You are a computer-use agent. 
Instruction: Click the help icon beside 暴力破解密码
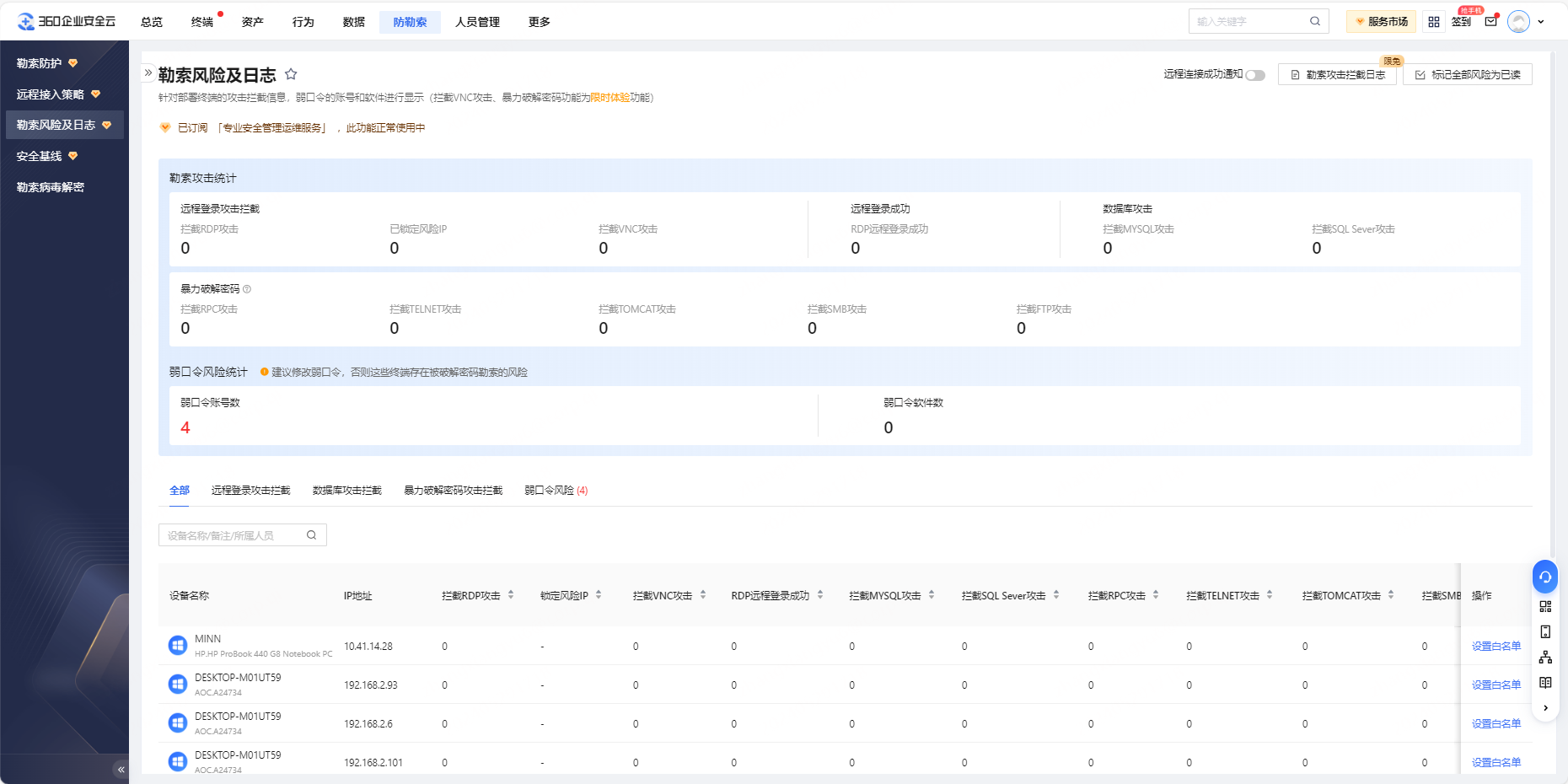[247, 289]
